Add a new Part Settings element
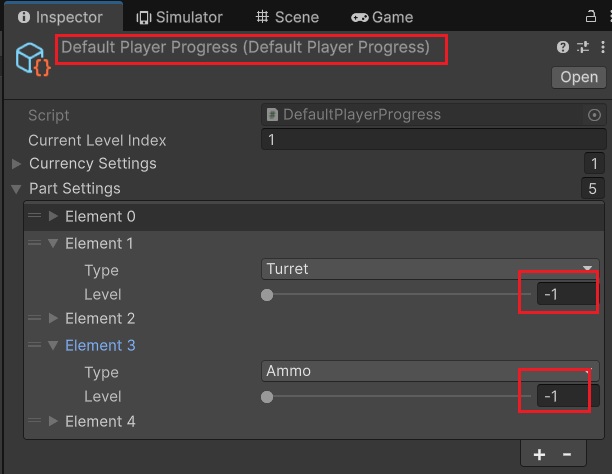The width and height of the screenshot is (612, 474). click(540, 454)
